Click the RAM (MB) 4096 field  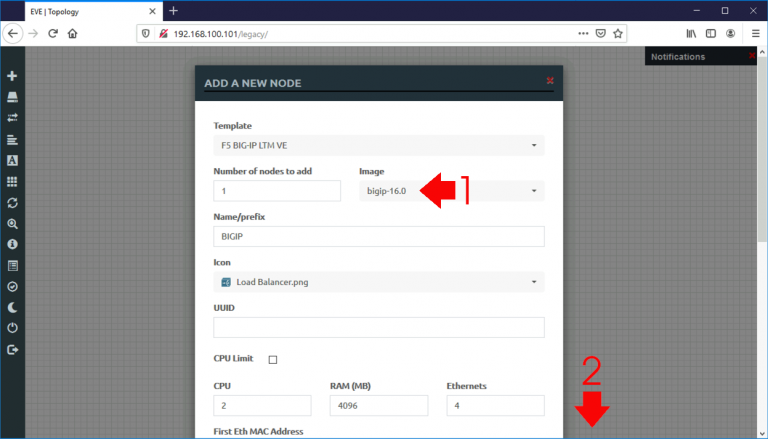tap(379, 406)
